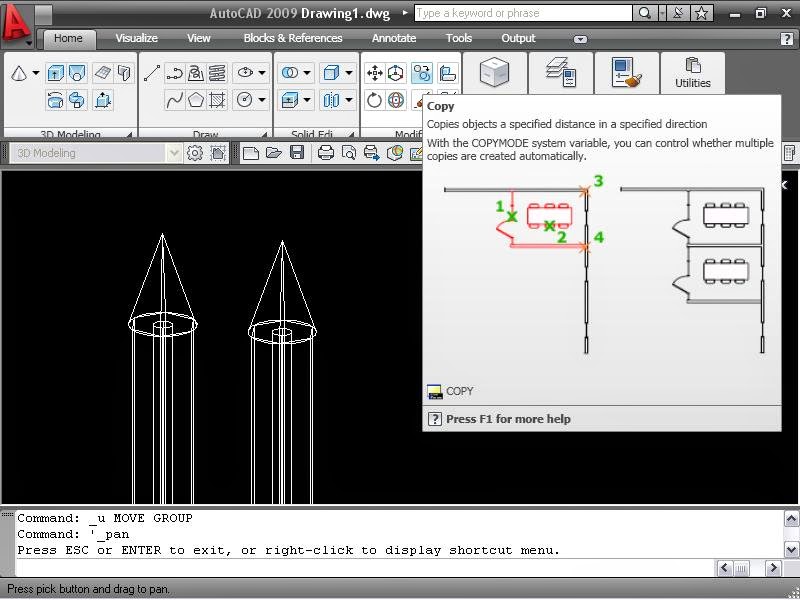
Task: Click the Plot printer icon
Action: point(326,153)
